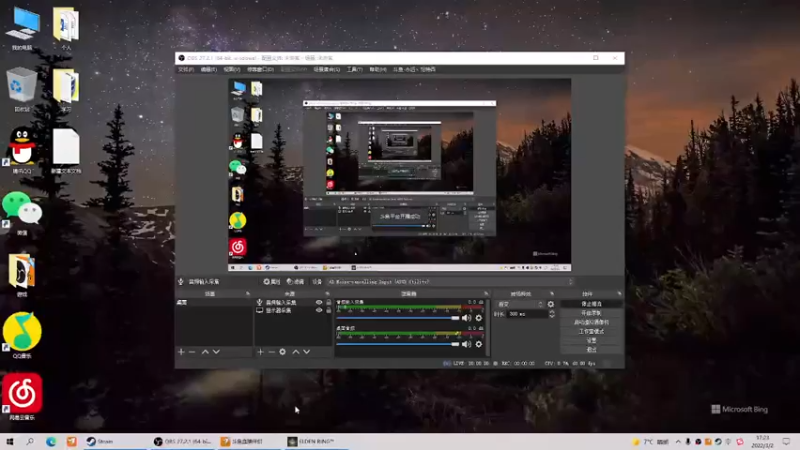Open the Tools menu in OBS
The height and width of the screenshot is (450, 800).
(355, 69)
